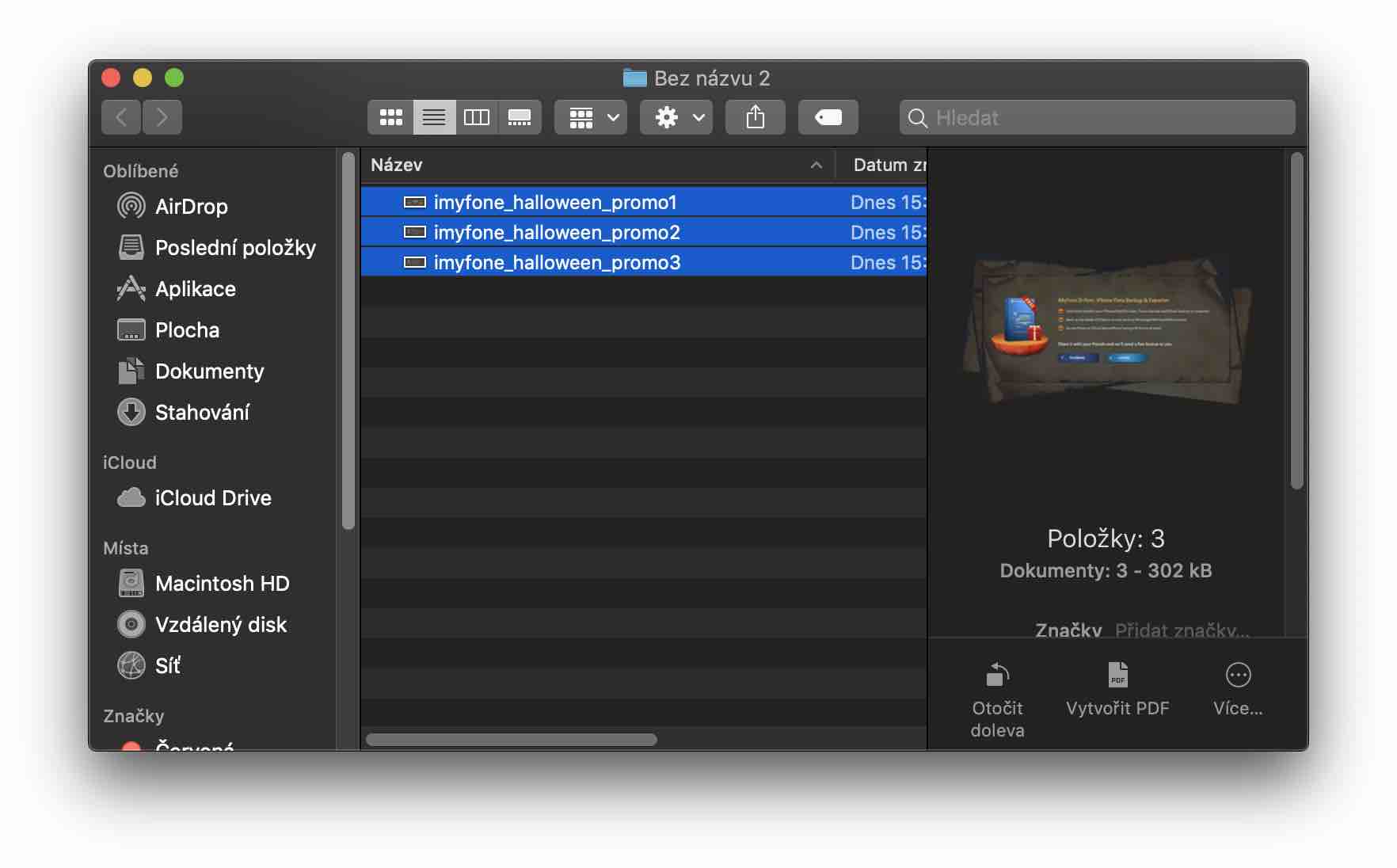Sort by the Datum column header
Viewport: 1397px width, 868px height.
point(881,165)
